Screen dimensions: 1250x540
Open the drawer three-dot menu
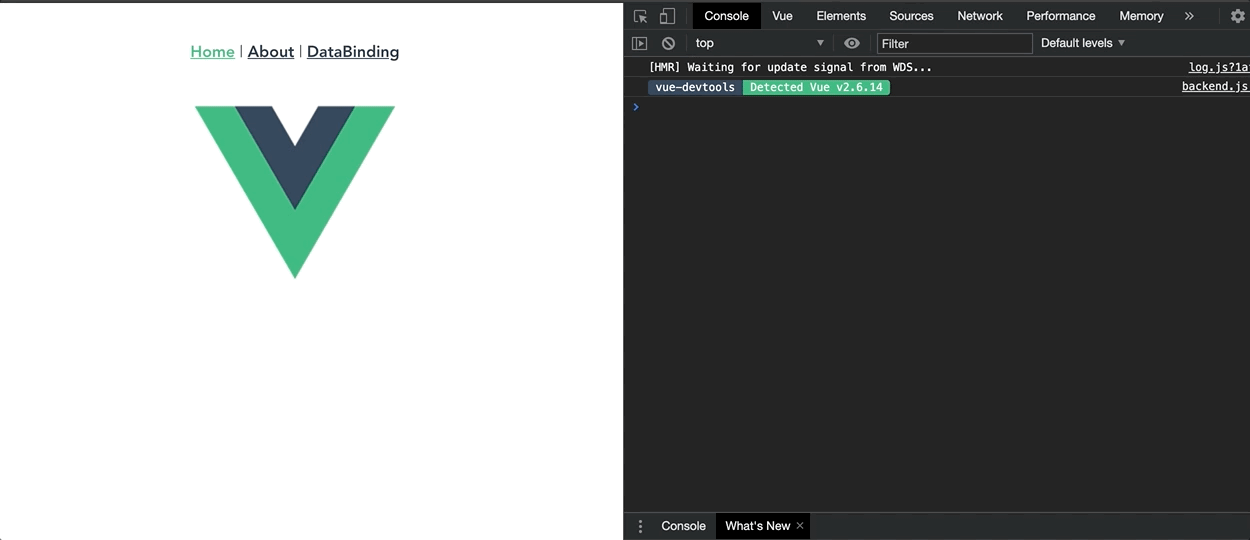pos(641,526)
